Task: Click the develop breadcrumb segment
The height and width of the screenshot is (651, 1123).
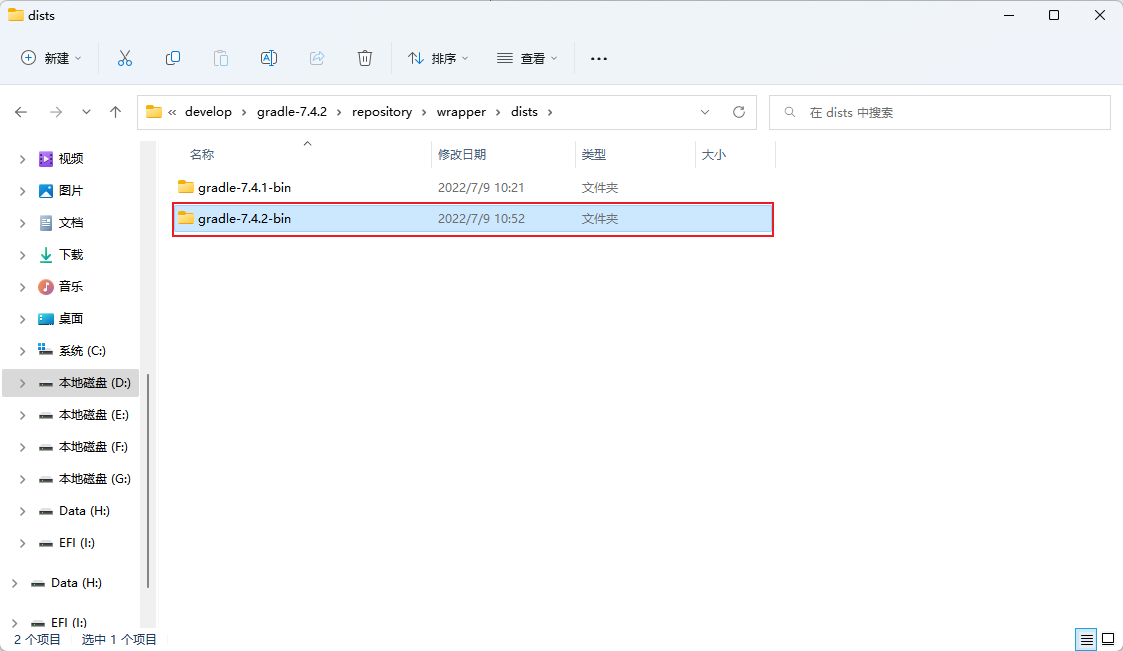Action: (208, 112)
